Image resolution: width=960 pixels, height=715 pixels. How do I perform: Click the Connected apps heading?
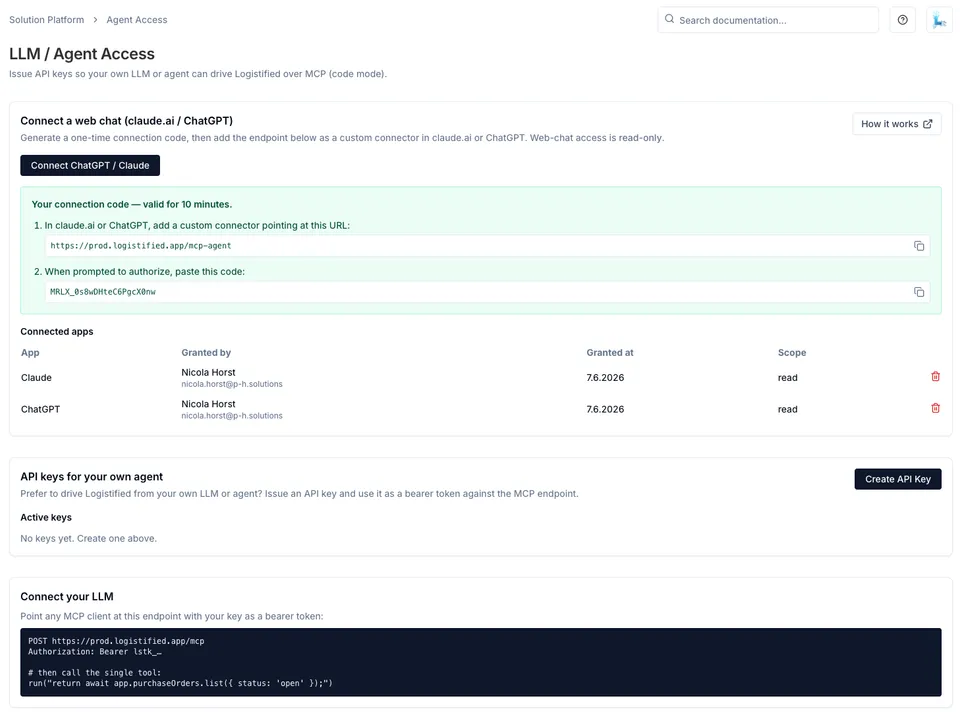click(57, 332)
